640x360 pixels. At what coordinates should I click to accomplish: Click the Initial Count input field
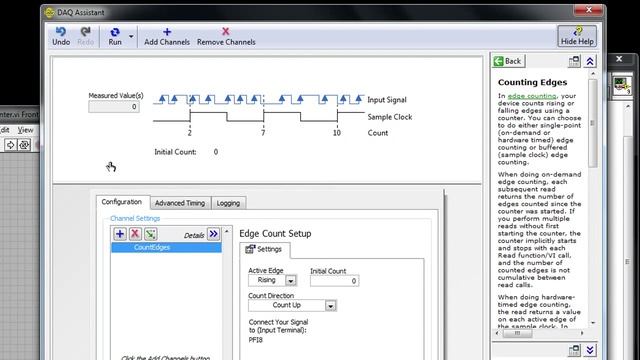(334, 281)
